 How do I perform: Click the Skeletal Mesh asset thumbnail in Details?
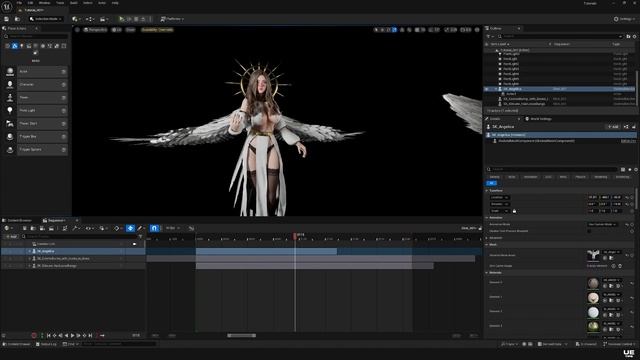pyautogui.click(x=593, y=255)
